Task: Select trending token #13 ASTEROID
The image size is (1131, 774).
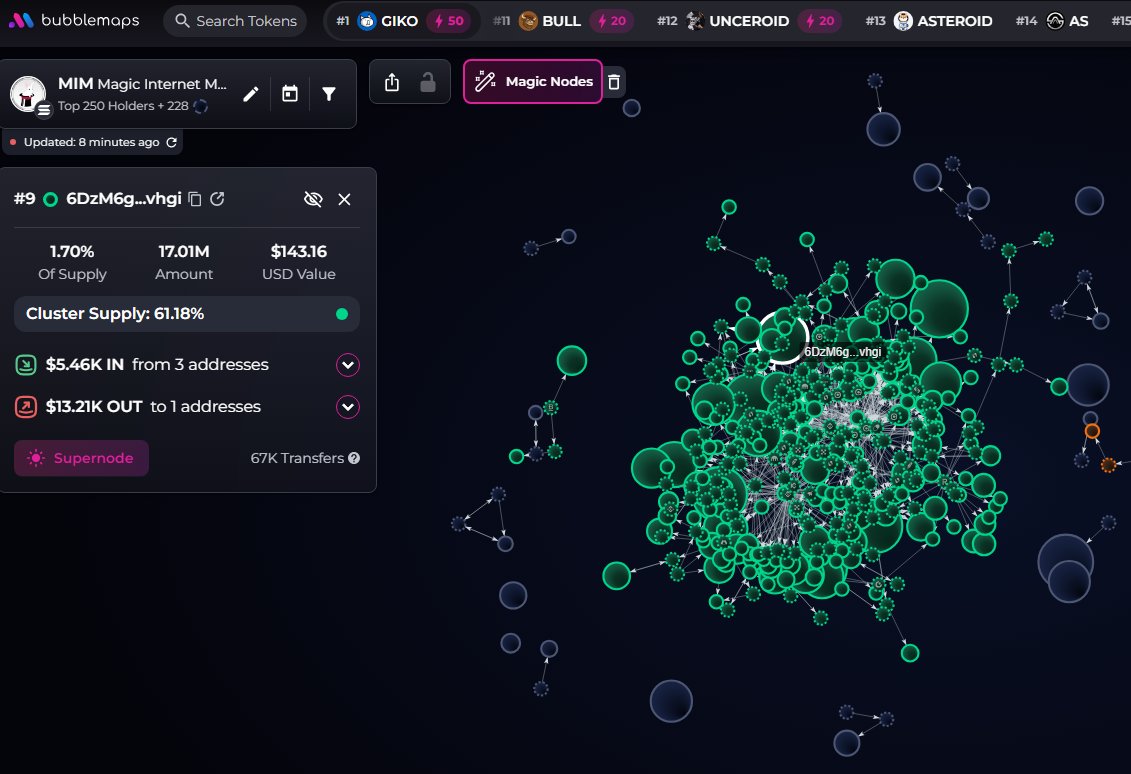Action: tap(942, 21)
